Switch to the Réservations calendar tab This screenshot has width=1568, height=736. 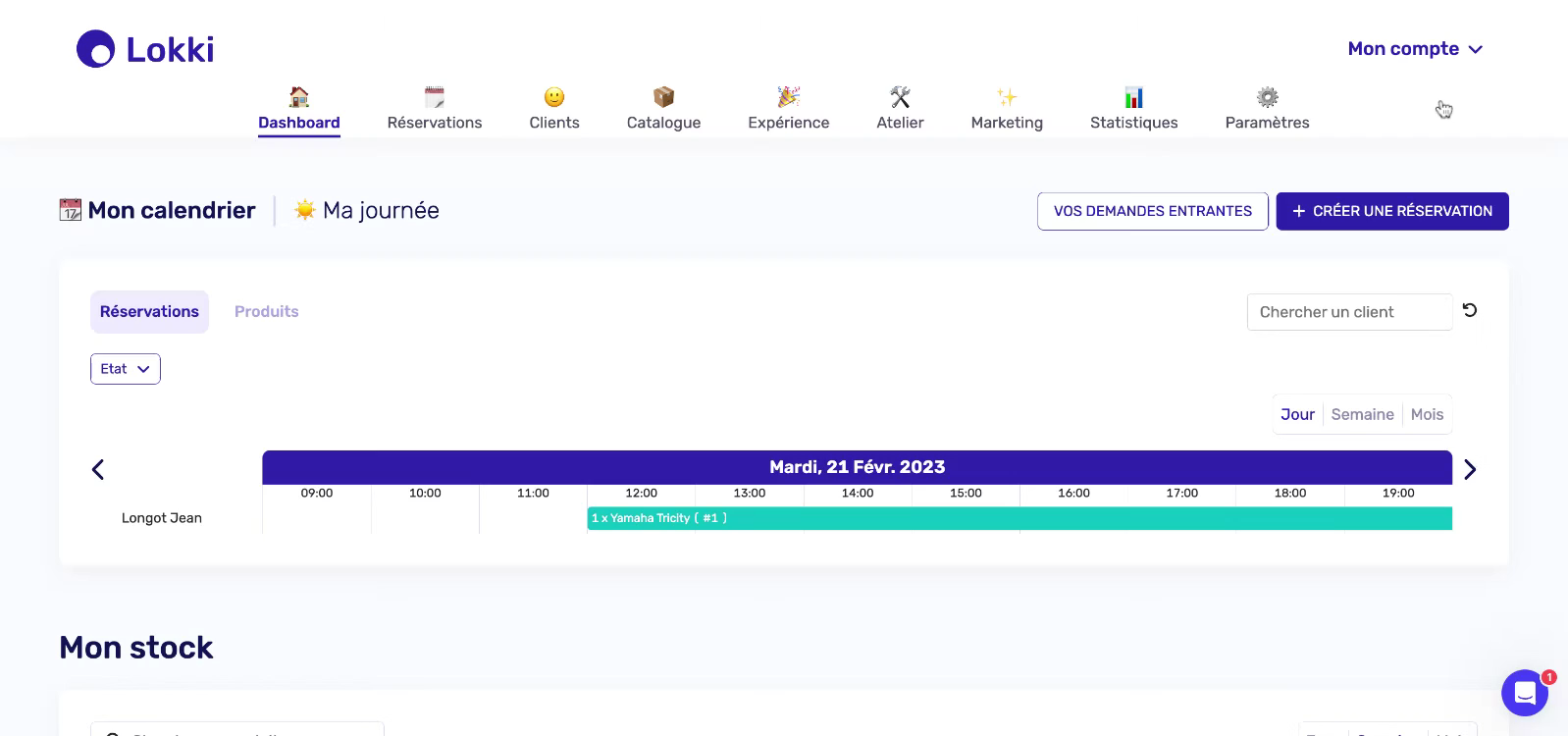[149, 312]
